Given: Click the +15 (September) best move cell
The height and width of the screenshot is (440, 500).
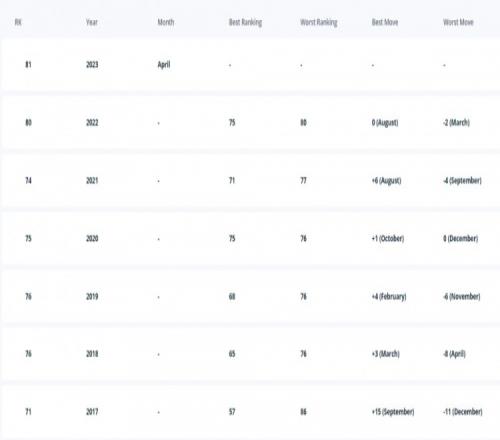Looking at the screenshot, I should pyautogui.click(x=393, y=412).
